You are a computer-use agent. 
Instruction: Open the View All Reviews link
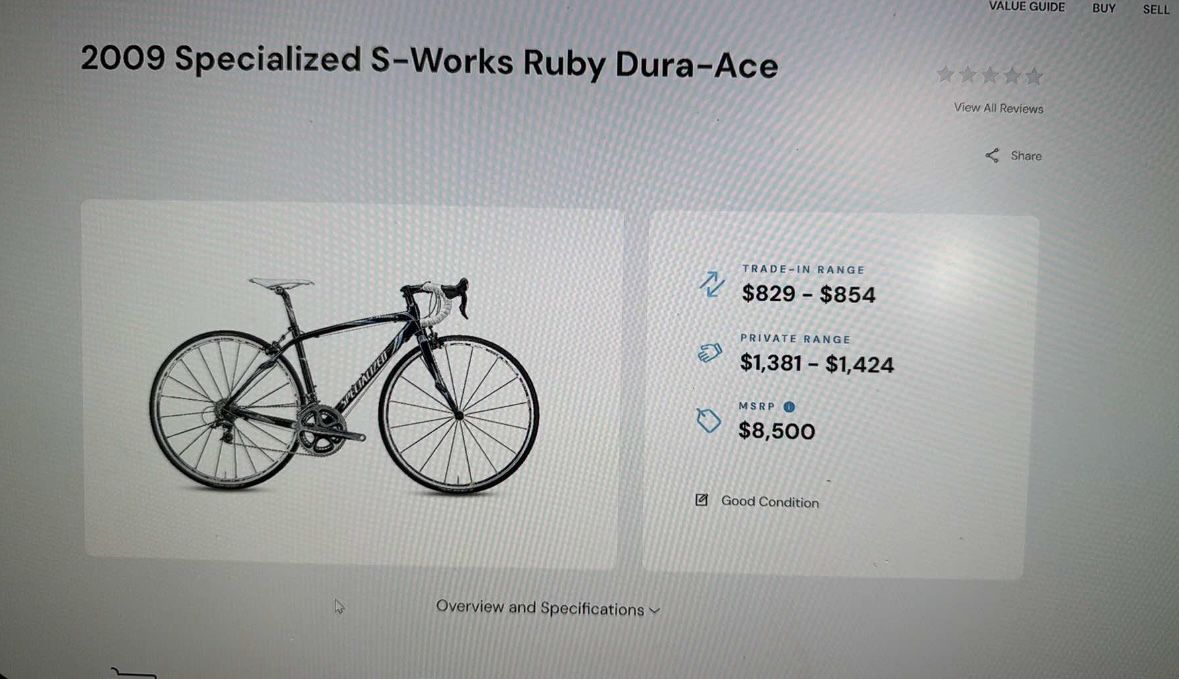tap(998, 108)
